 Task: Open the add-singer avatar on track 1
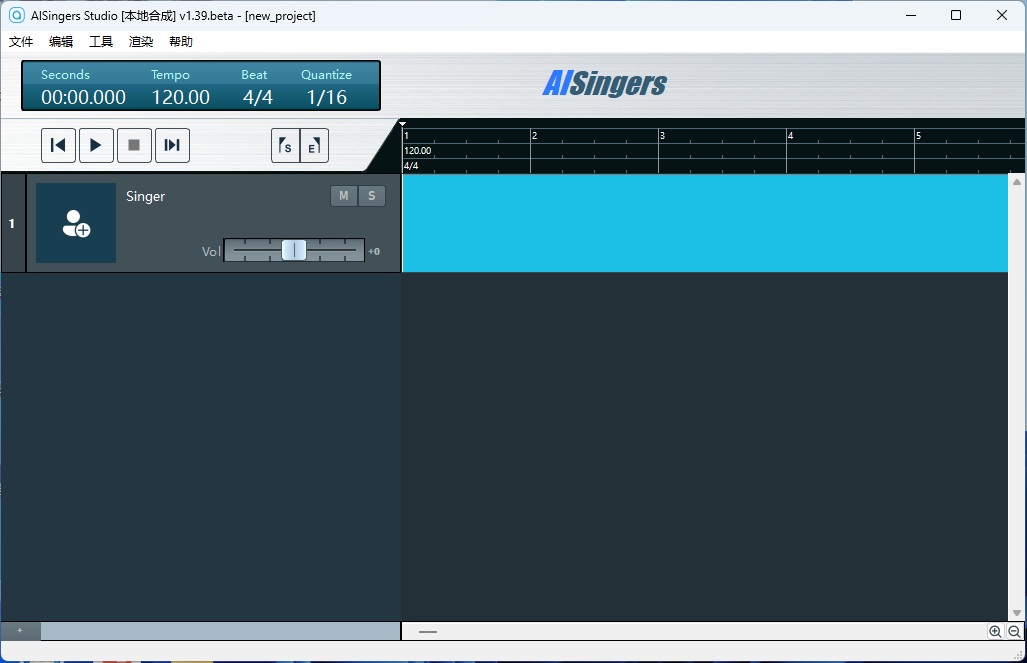coord(76,223)
